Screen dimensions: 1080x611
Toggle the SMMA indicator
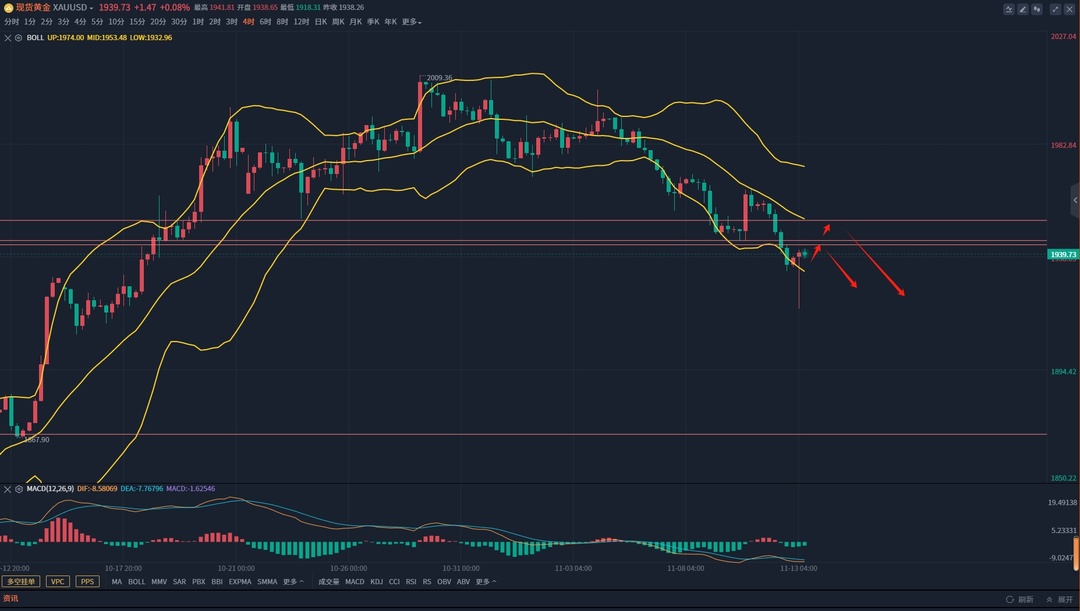(x=267, y=582)
